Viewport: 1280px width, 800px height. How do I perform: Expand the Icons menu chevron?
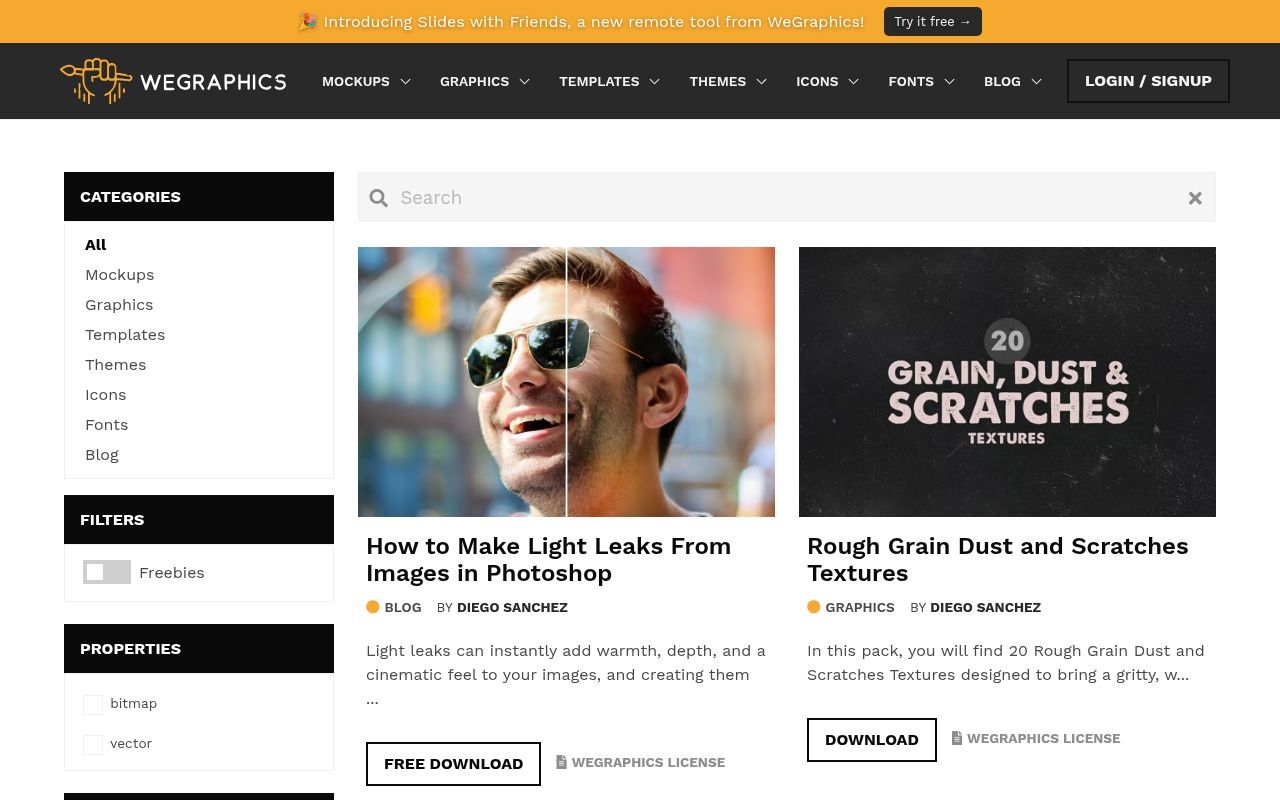click(x=853, y=82)
